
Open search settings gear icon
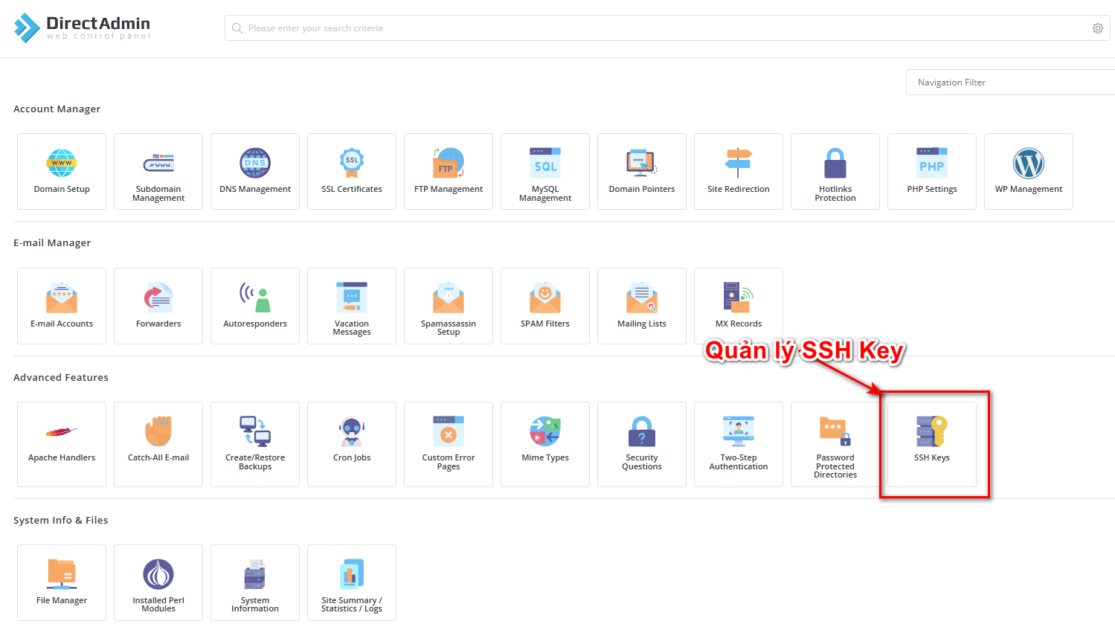pyautogui.click(x=1098, y=28)
